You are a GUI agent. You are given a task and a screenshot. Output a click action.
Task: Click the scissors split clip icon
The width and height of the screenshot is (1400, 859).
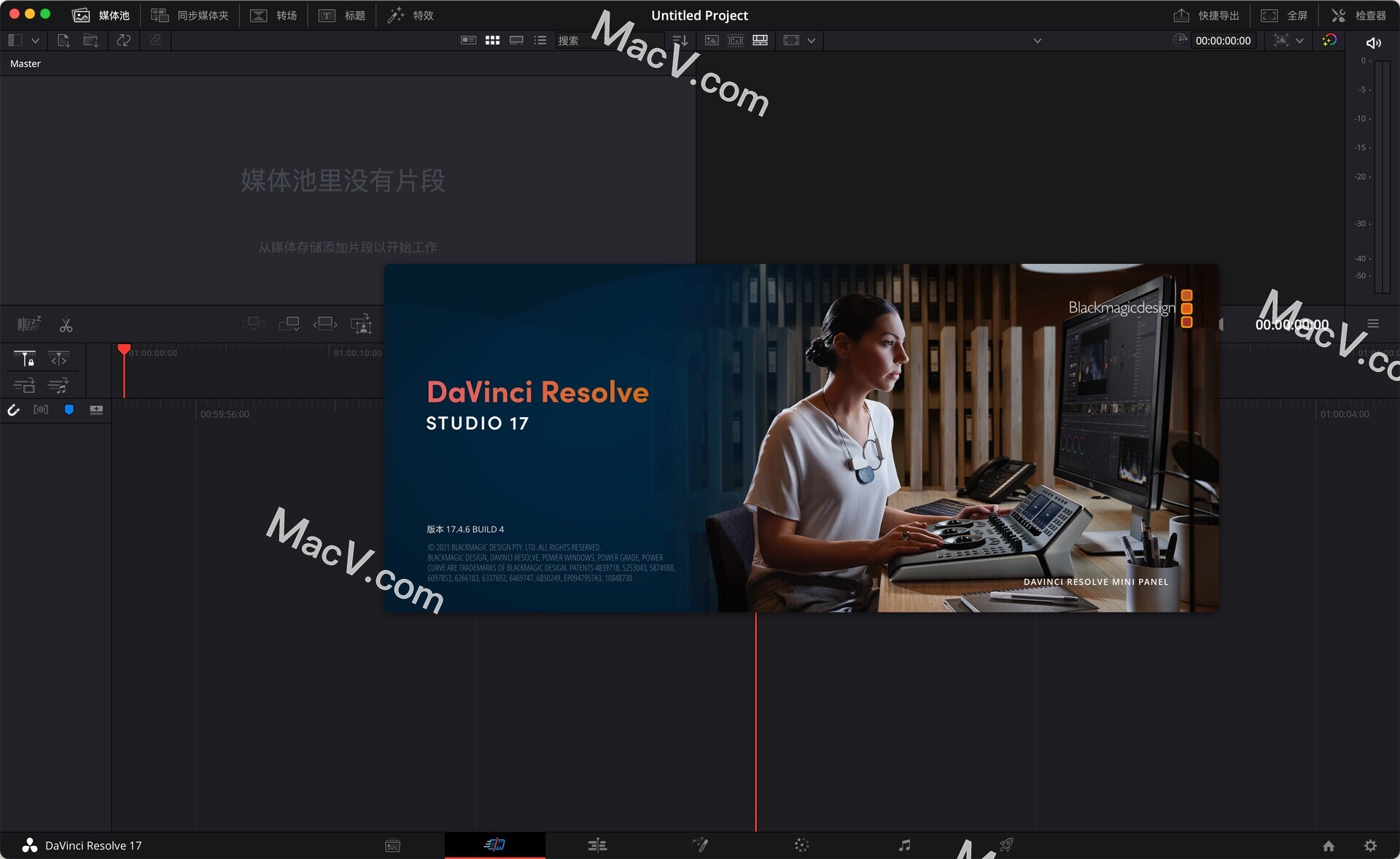click(66, 325)
